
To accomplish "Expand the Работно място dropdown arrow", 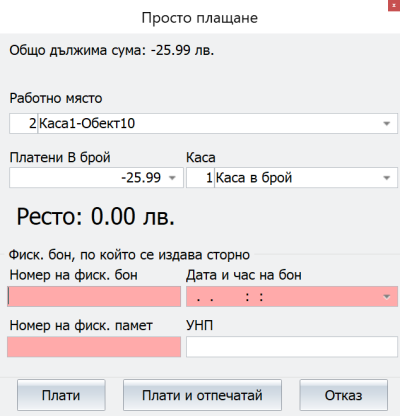I will click(x=386, y=124).
